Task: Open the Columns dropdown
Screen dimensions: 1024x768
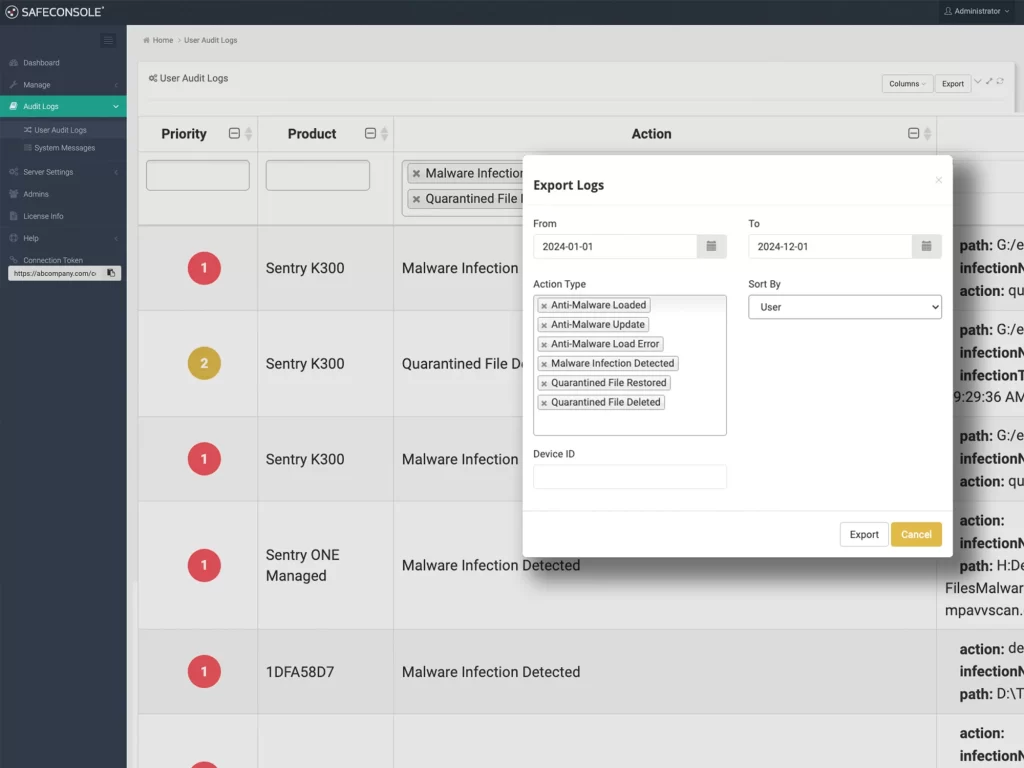Action: point(907,84)
